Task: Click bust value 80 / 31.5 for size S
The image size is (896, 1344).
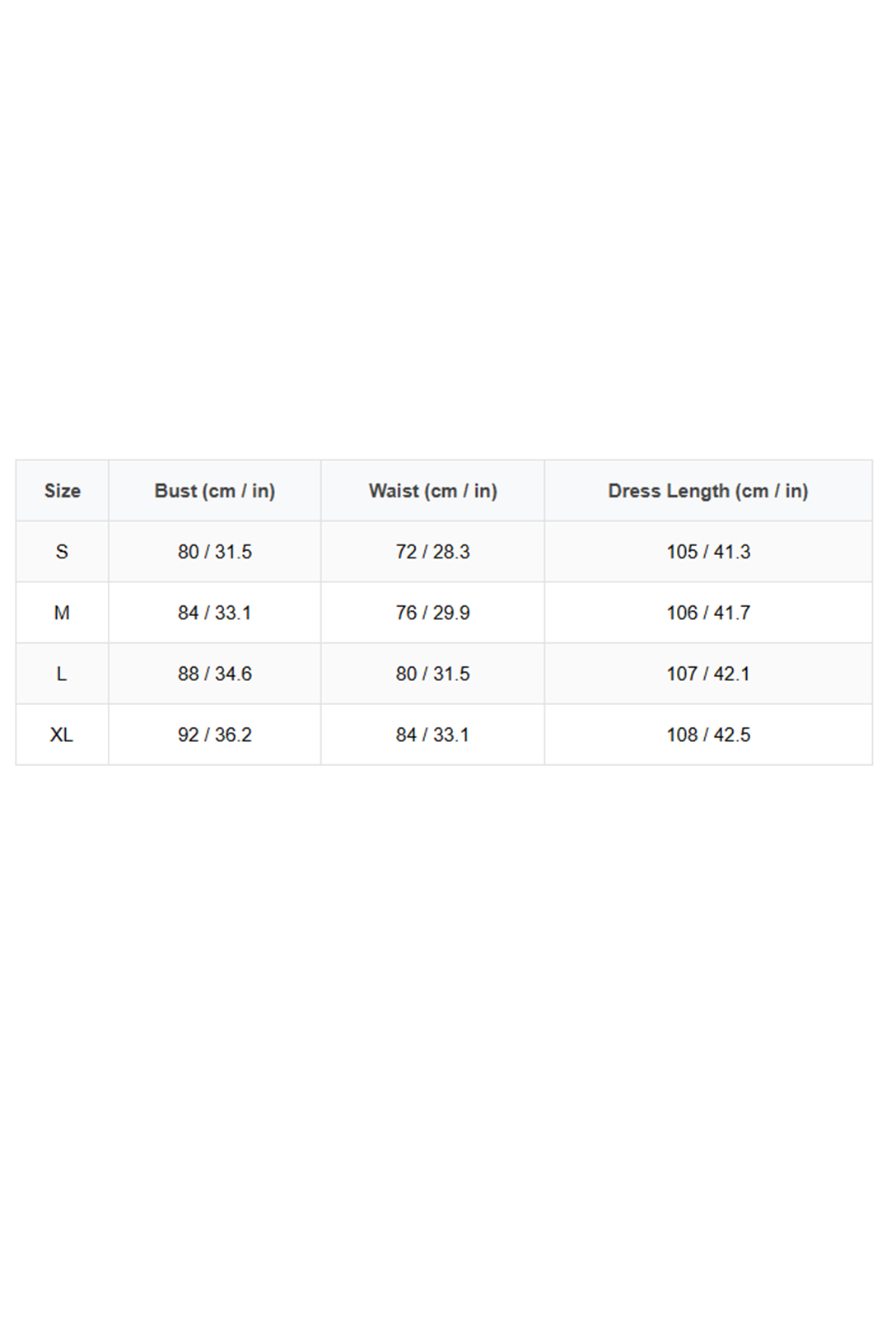Action: coord(215,552)
